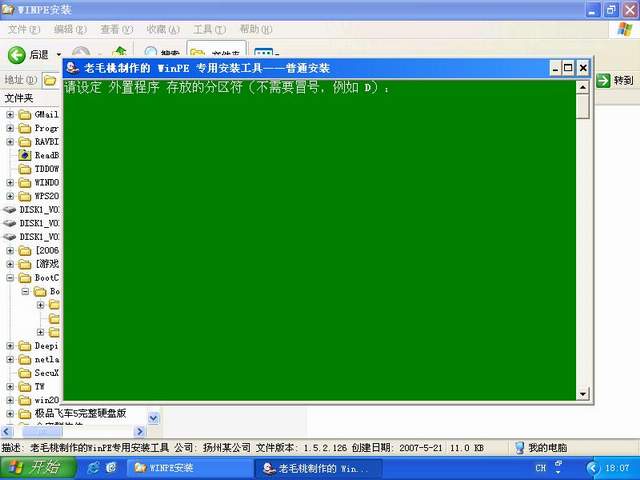Toggle the Folders toolbar button
The image size is (640, 480).
tap(216, 49)
